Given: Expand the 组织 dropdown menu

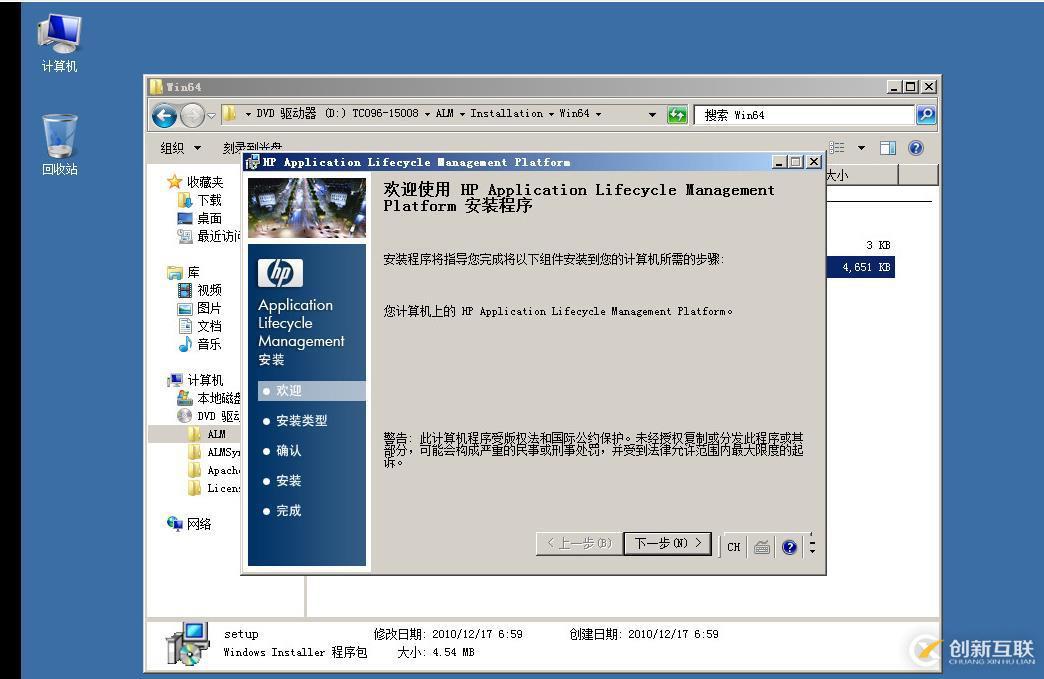Looking at the screenshot, I should click(180, 147).
